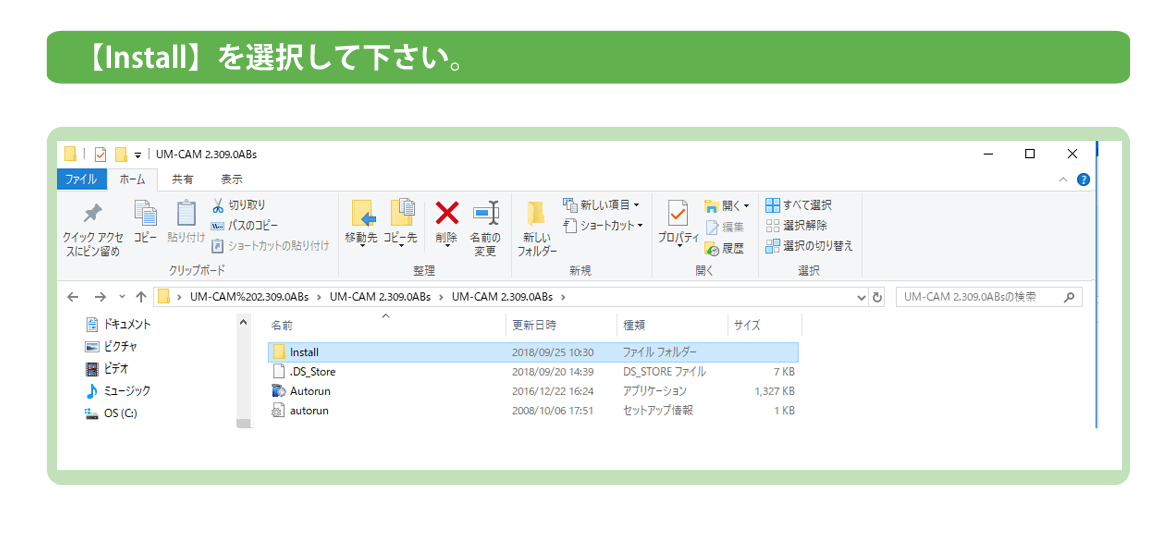
Task: Click the Select All option
Action: [x=798, y=205]
